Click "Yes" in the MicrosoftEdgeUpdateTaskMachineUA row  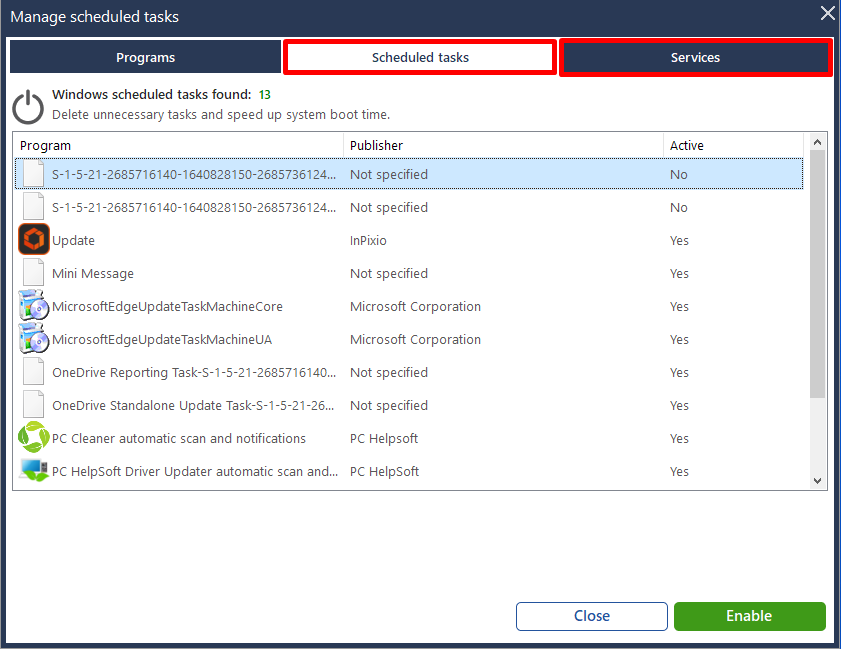point(679,340)
